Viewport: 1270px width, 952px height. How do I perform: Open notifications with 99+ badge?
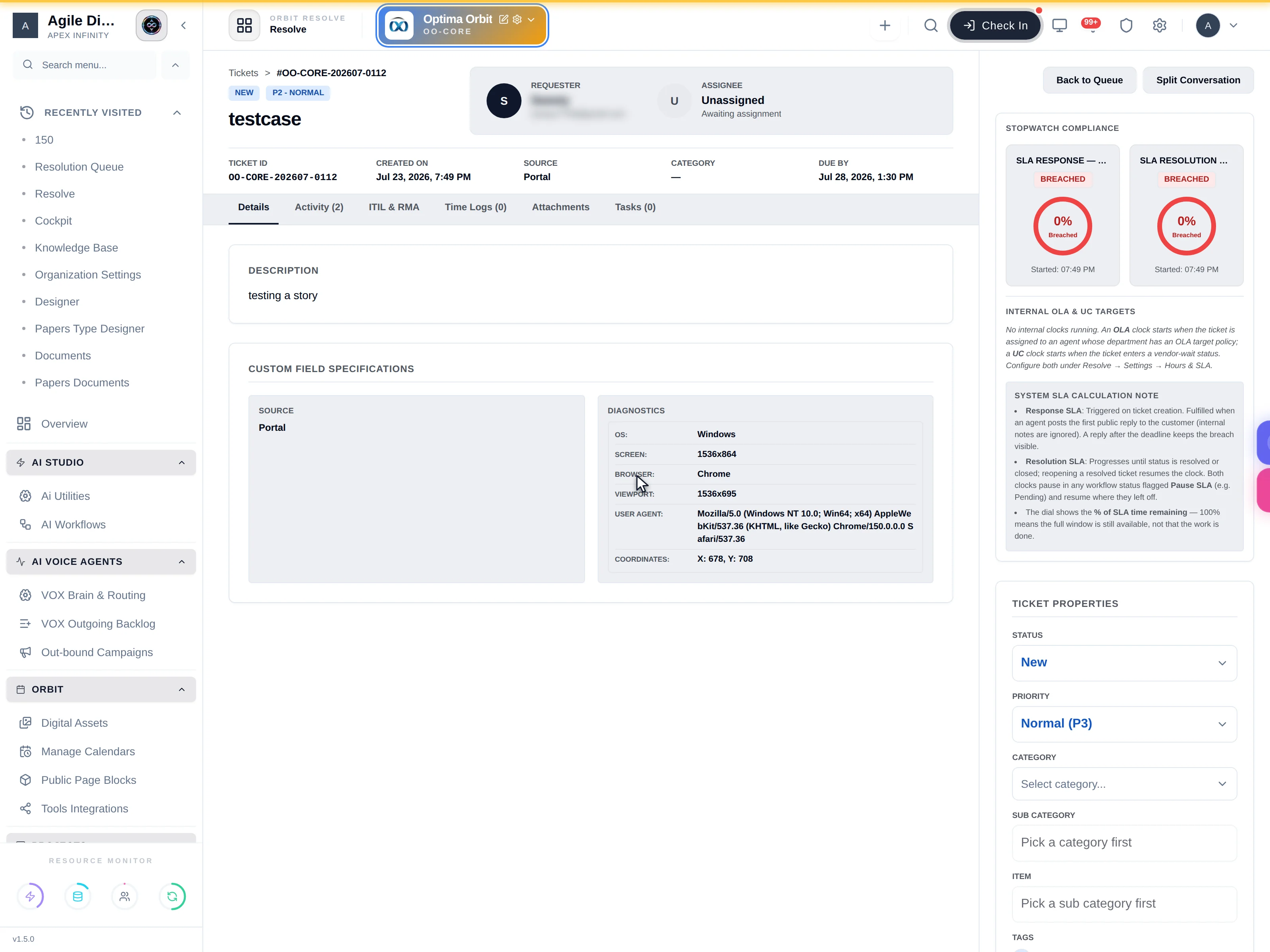1091,25
